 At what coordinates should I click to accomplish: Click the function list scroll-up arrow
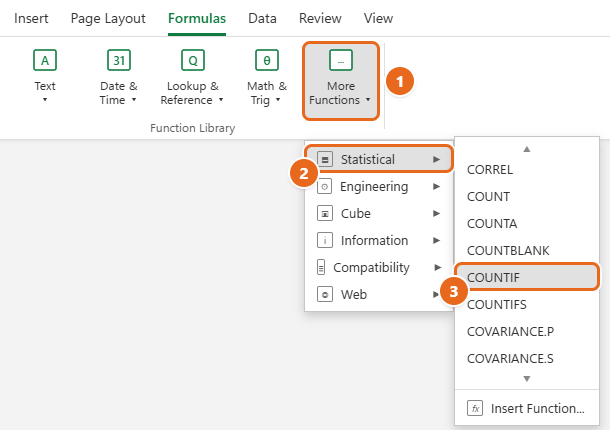[527, 149]
